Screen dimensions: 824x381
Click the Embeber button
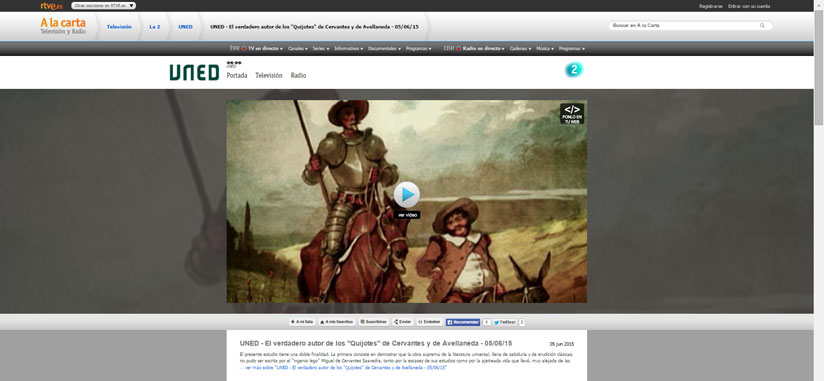point(430,322)
